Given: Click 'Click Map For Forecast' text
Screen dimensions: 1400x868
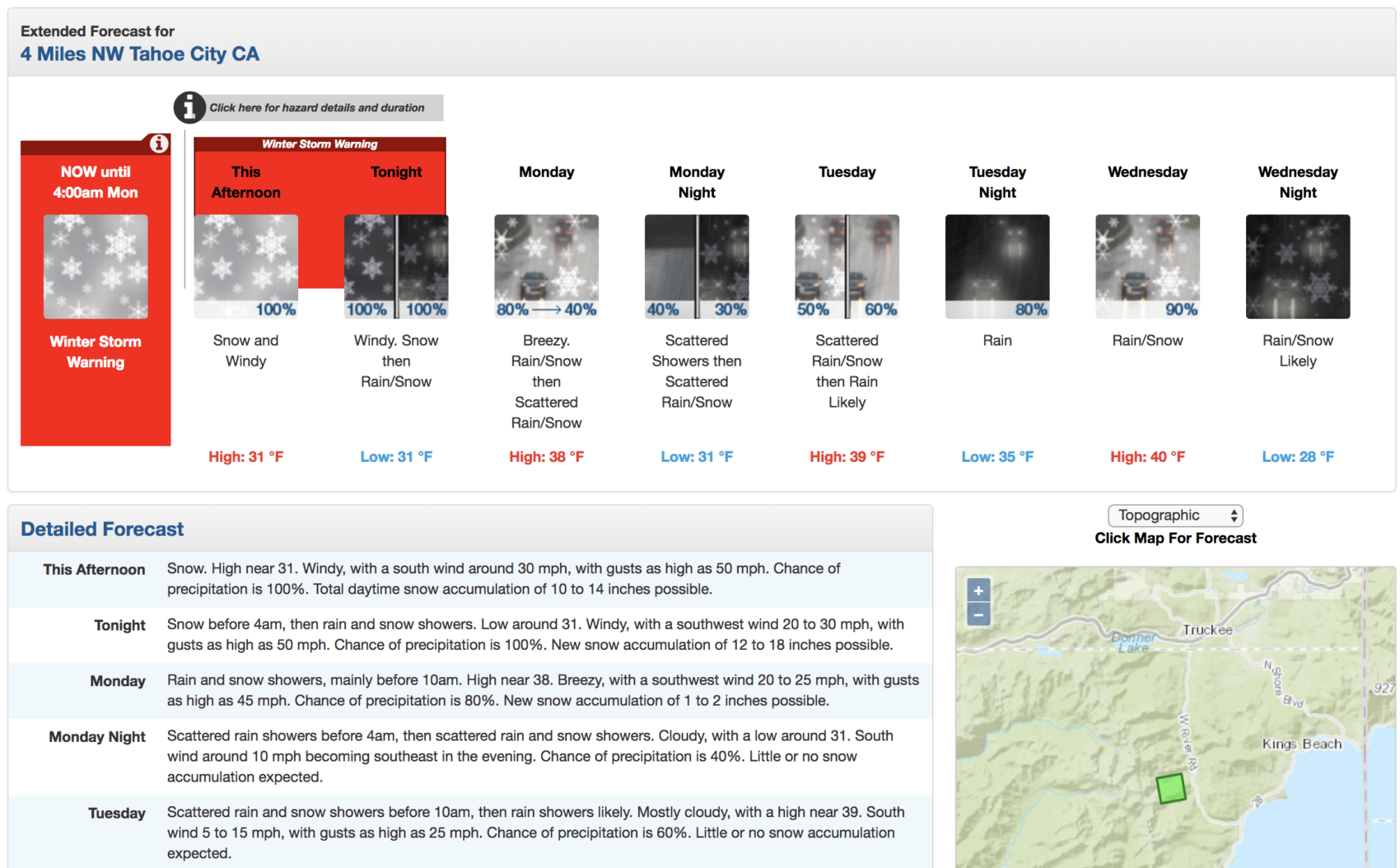Looking at the screenshot, I should point(1175,539).
